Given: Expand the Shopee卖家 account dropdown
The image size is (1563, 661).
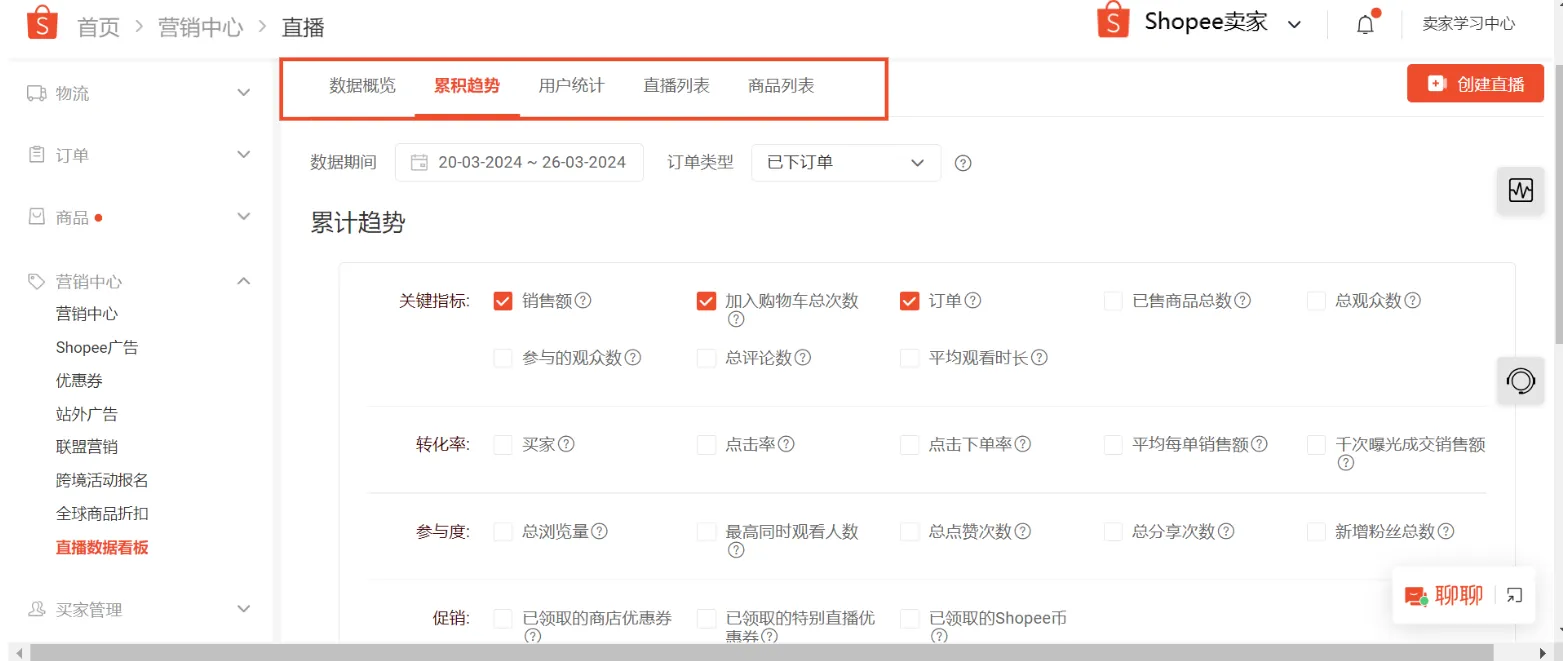Looking at the screenshot, I should coord(1294,22).
